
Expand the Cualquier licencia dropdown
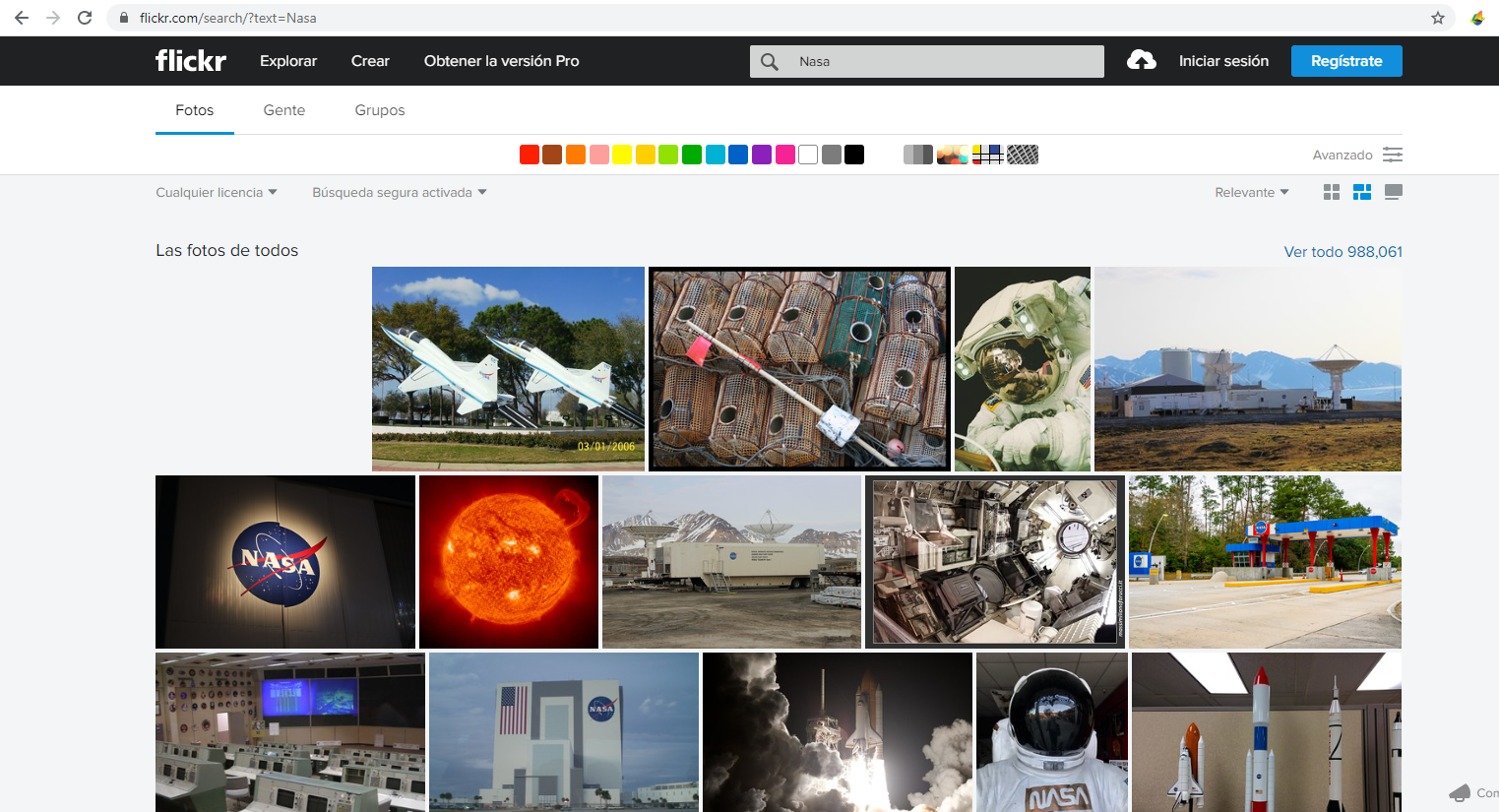click(x=216, y=192)
